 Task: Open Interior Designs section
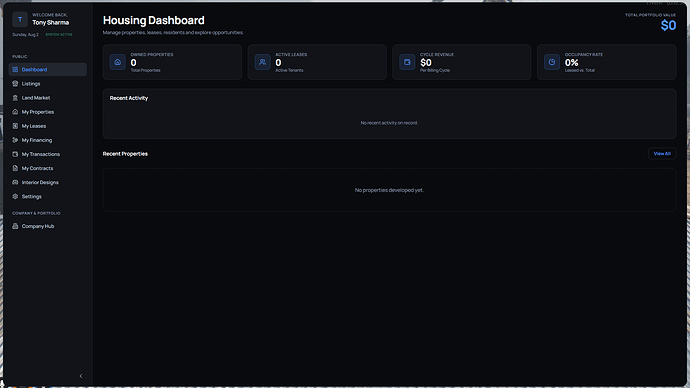click(48, 182)
